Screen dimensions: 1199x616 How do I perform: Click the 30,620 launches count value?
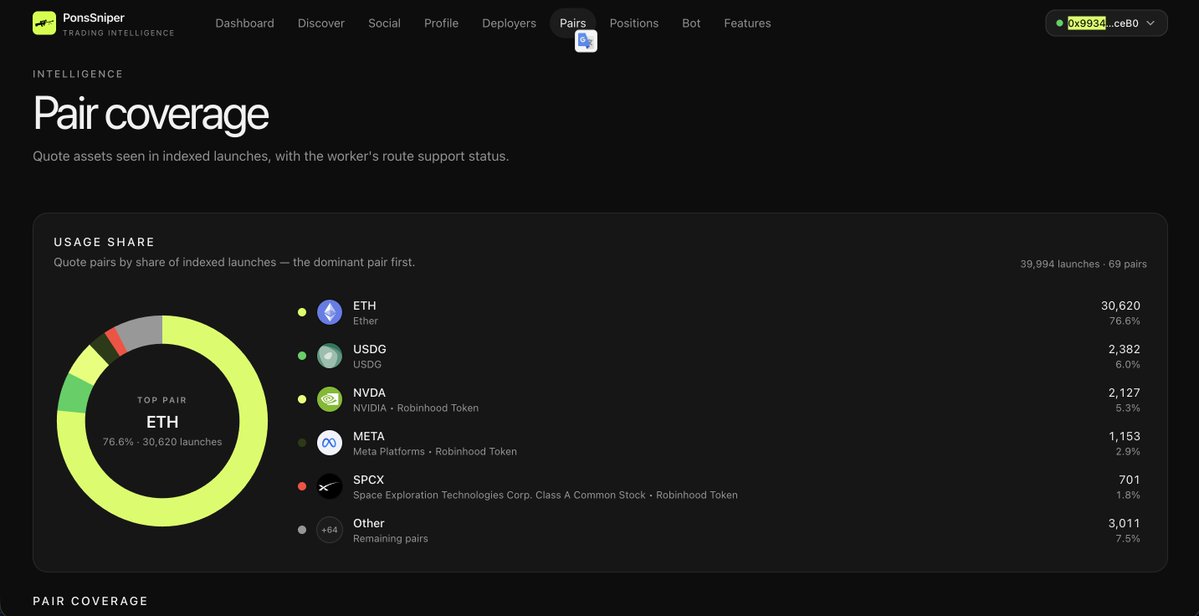(1120, 306)
